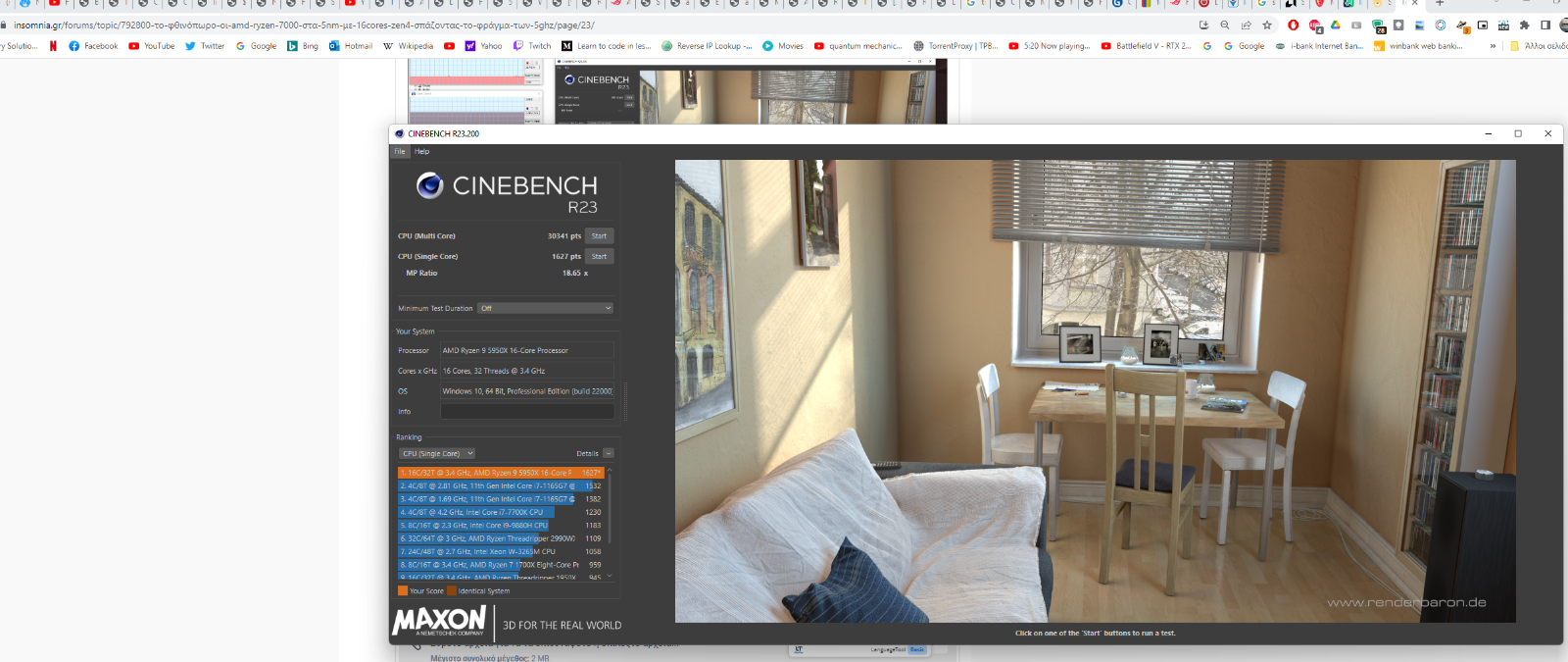The height and width of the screenshot is (662, 1568).
Task: Expand the ranking Details arrow button
Action: click(x=608, y=453)
